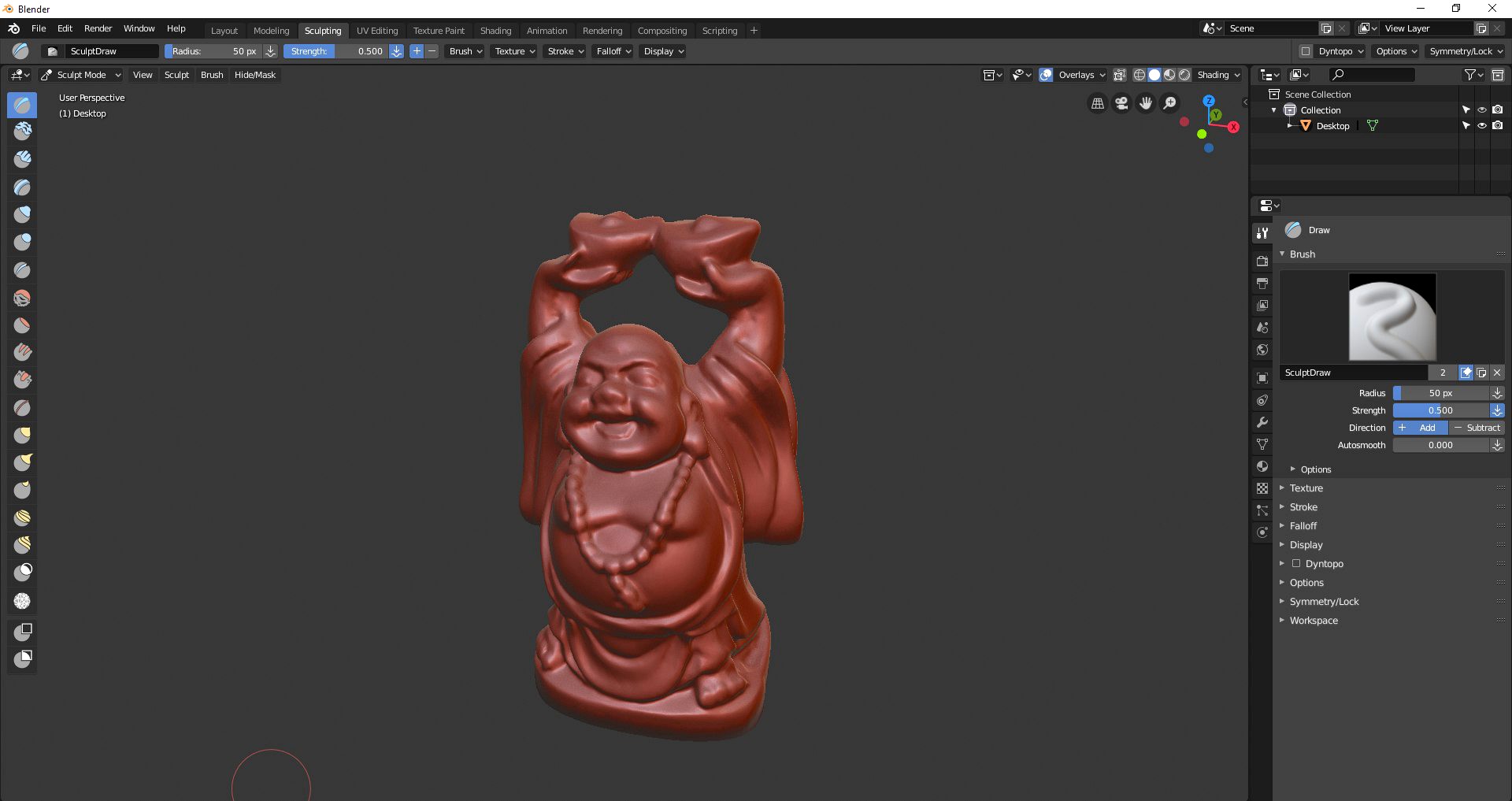Open the Overlays dropdown arrow
Viewport: 1512px width, 801px height.
(x=1102, y=75)
